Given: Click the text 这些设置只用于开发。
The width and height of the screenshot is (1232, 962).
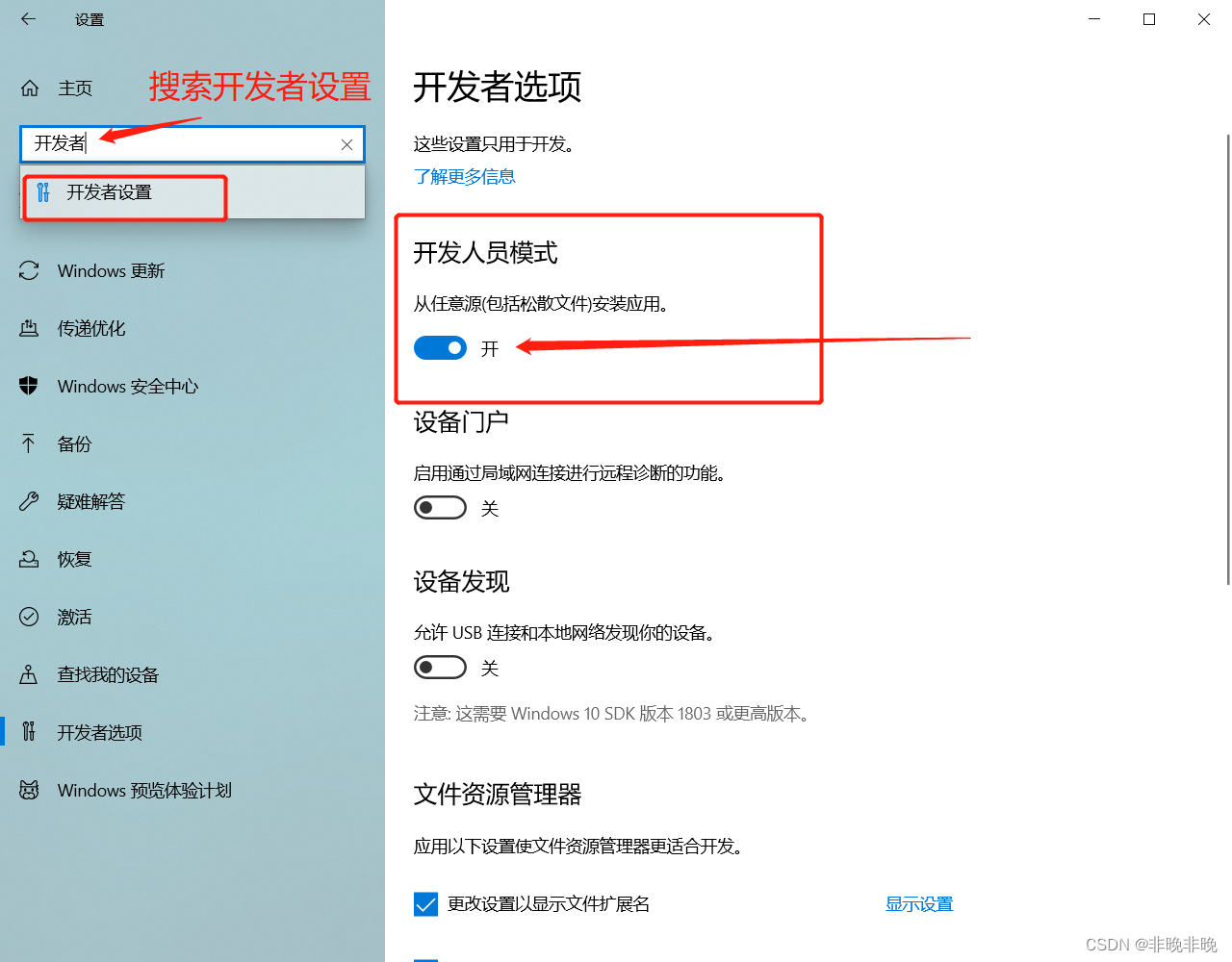Looking at the screenshot, I should click(495, 144).
